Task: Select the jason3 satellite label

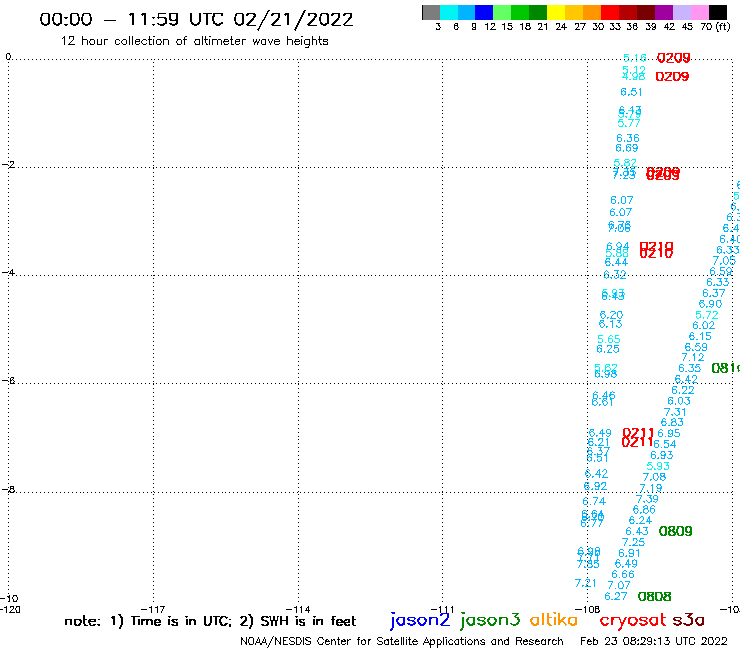Action: point(490,620)
